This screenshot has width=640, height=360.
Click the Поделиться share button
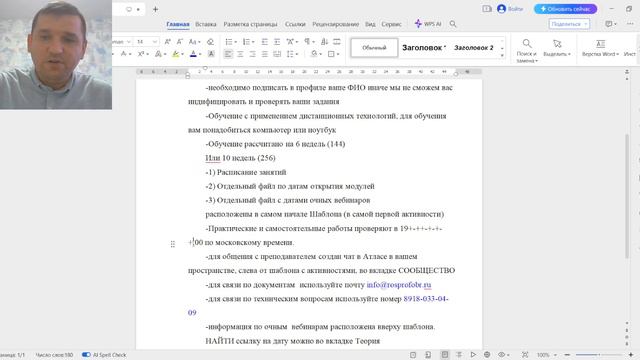[x=569, y=24]
